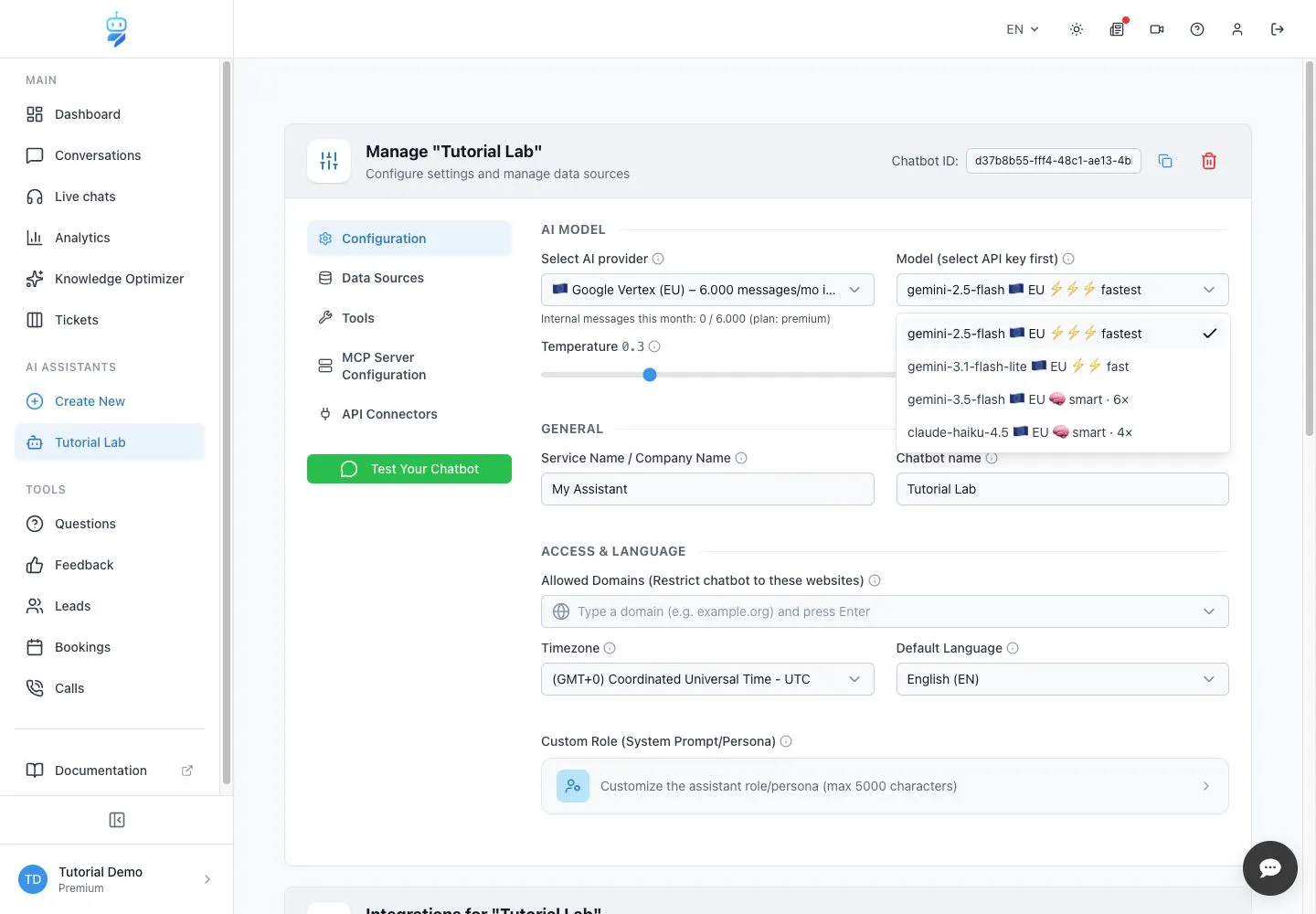Click the Chatbot name input field
This screenshot has height=914, width=1316.
tap(1062, 489)
